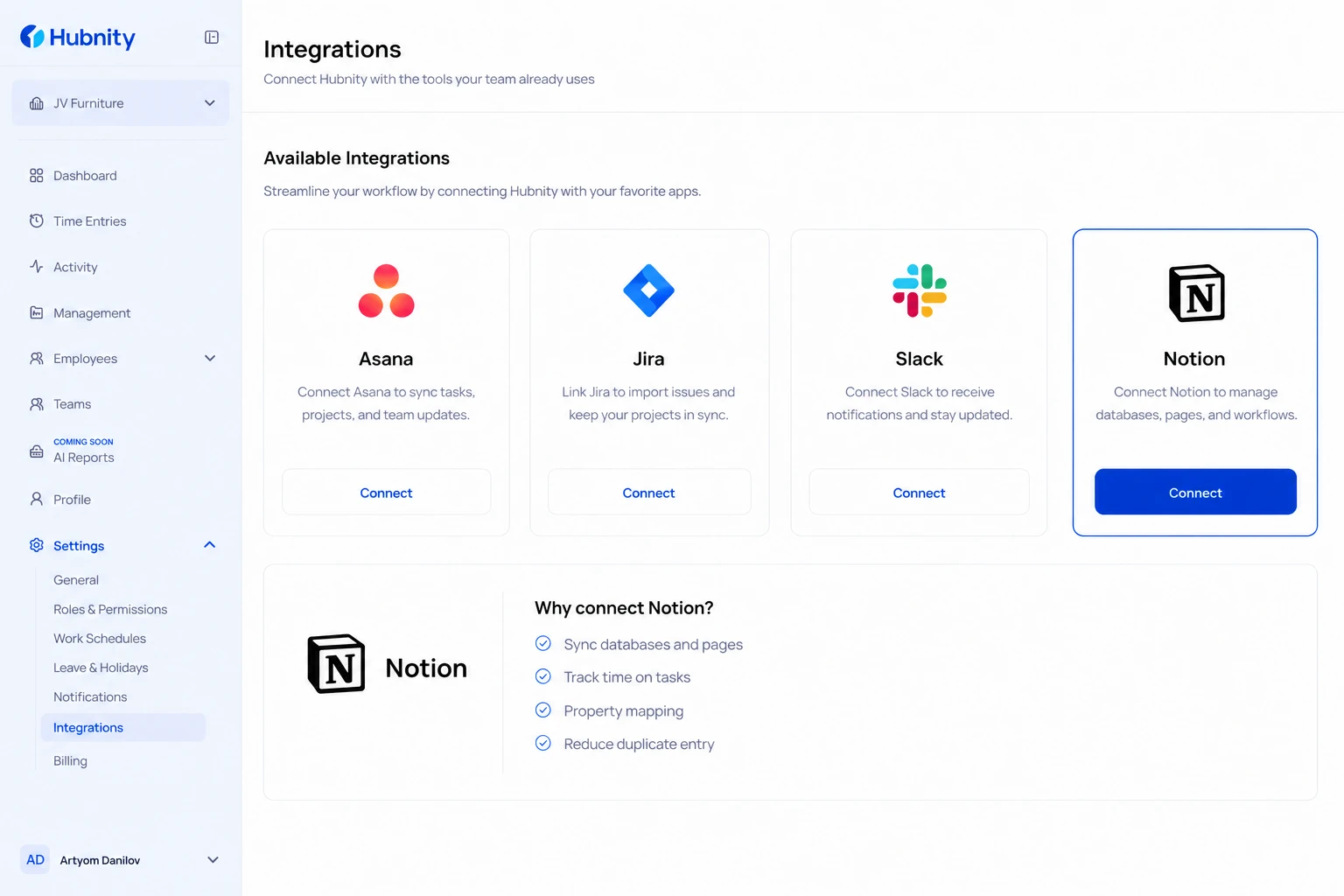Viewport: 1344px width, 896px height.
Task: Click the Teams icon in sidebar
Action: tap(37, 404)
